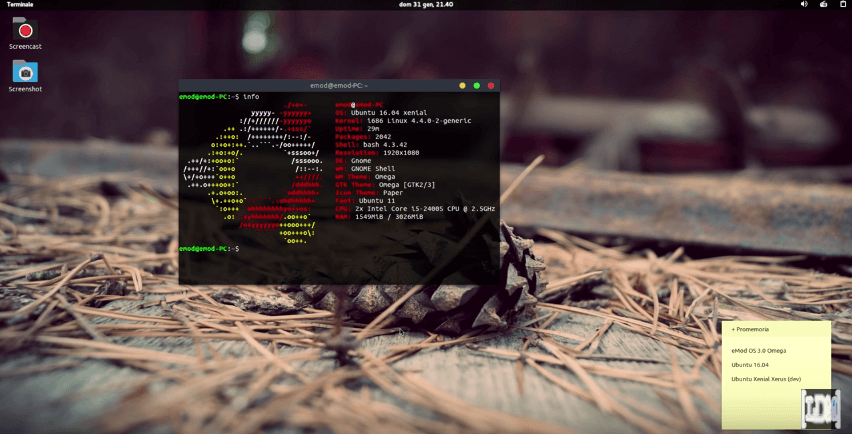Open the Screenshot desktop icon
The image size is (852, 434).
click(x=25, y=76)
